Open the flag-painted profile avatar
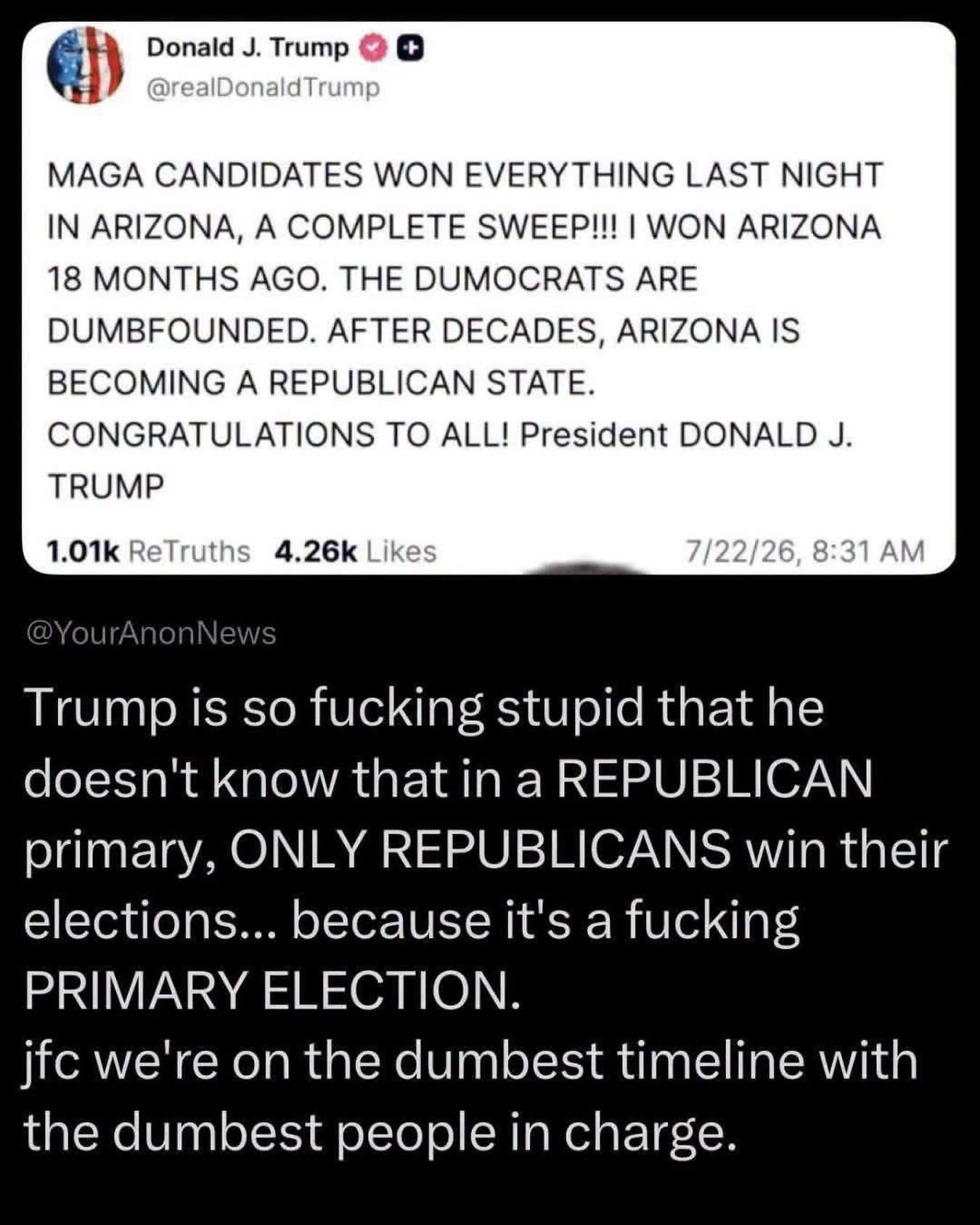980x1225 pixels. coord(86,66)
